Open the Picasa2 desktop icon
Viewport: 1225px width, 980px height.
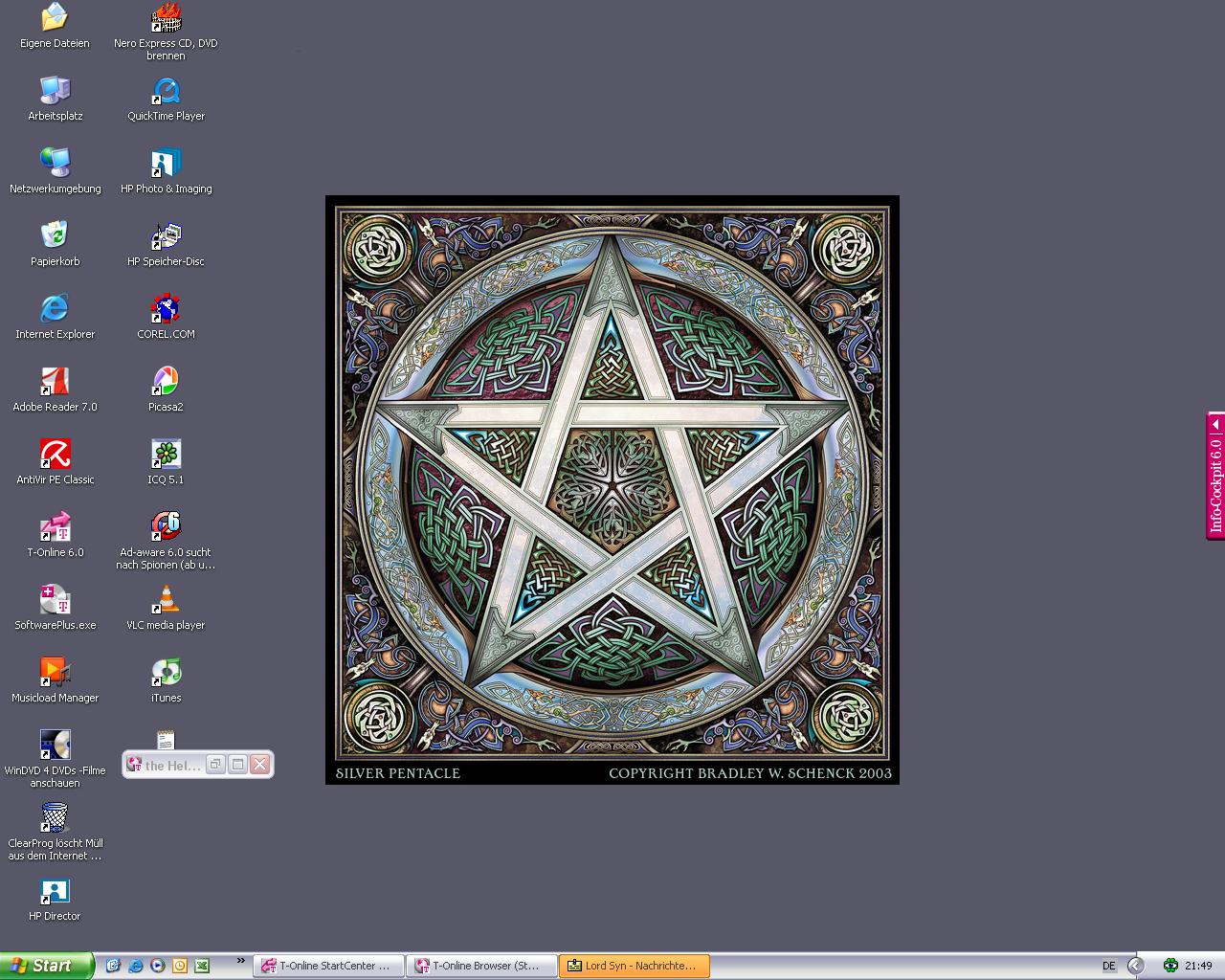click(166, 382)
